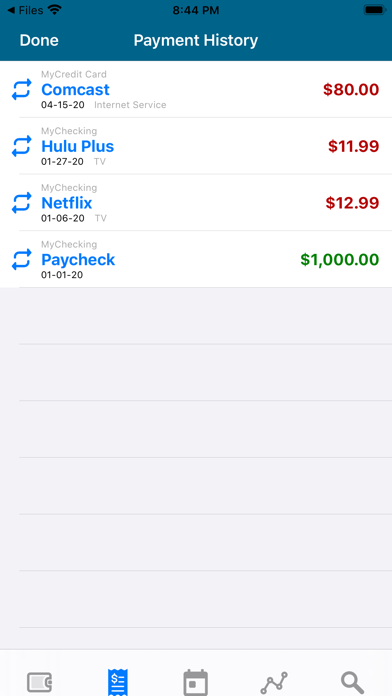Tap the Payment History title

(196, 40)
